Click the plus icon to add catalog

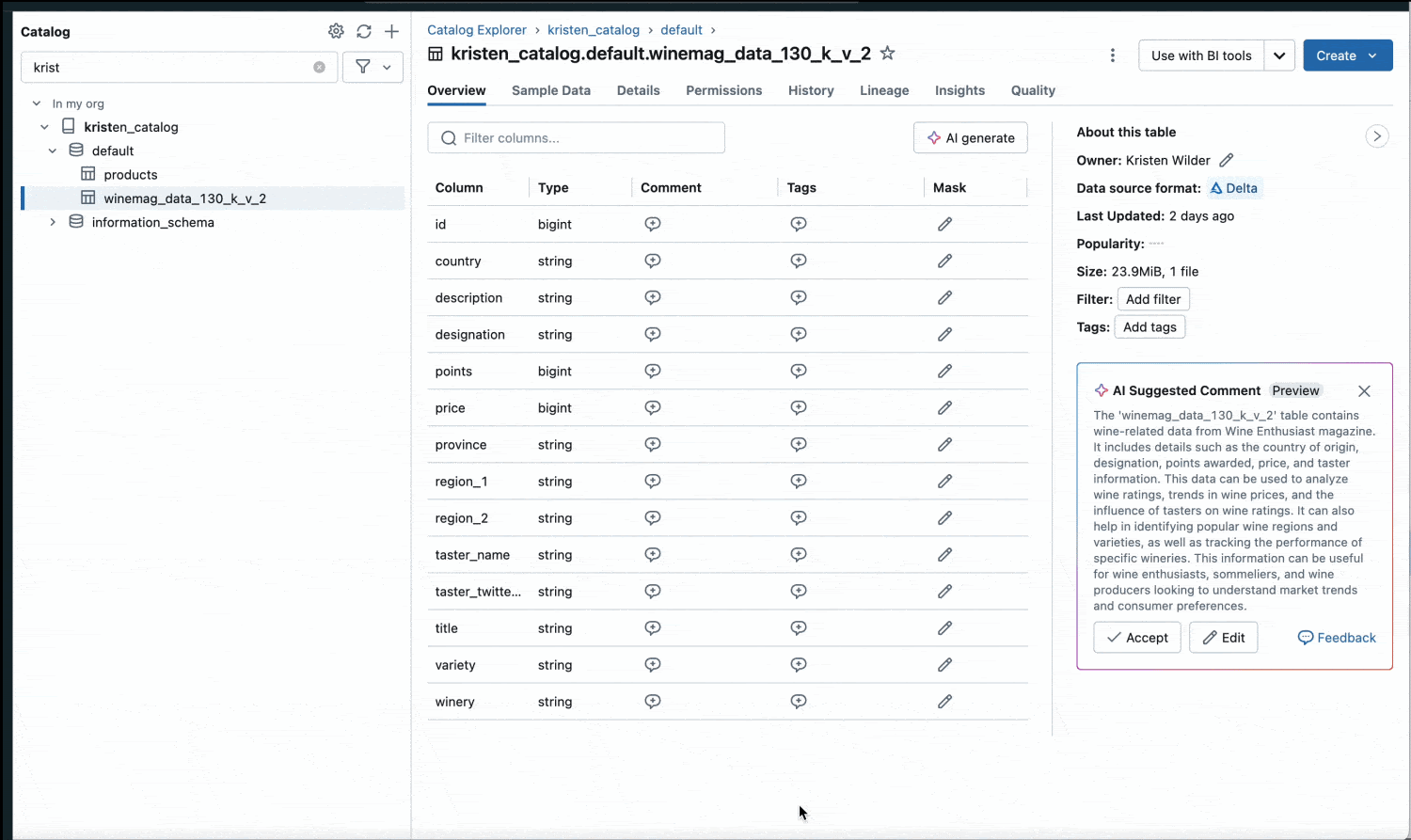coord(392,31)
